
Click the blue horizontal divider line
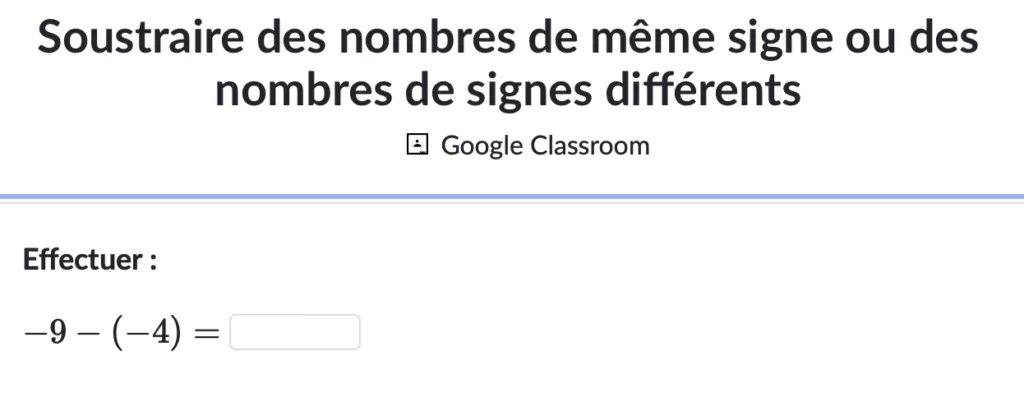pyautogui.click(x=512, y=196)
